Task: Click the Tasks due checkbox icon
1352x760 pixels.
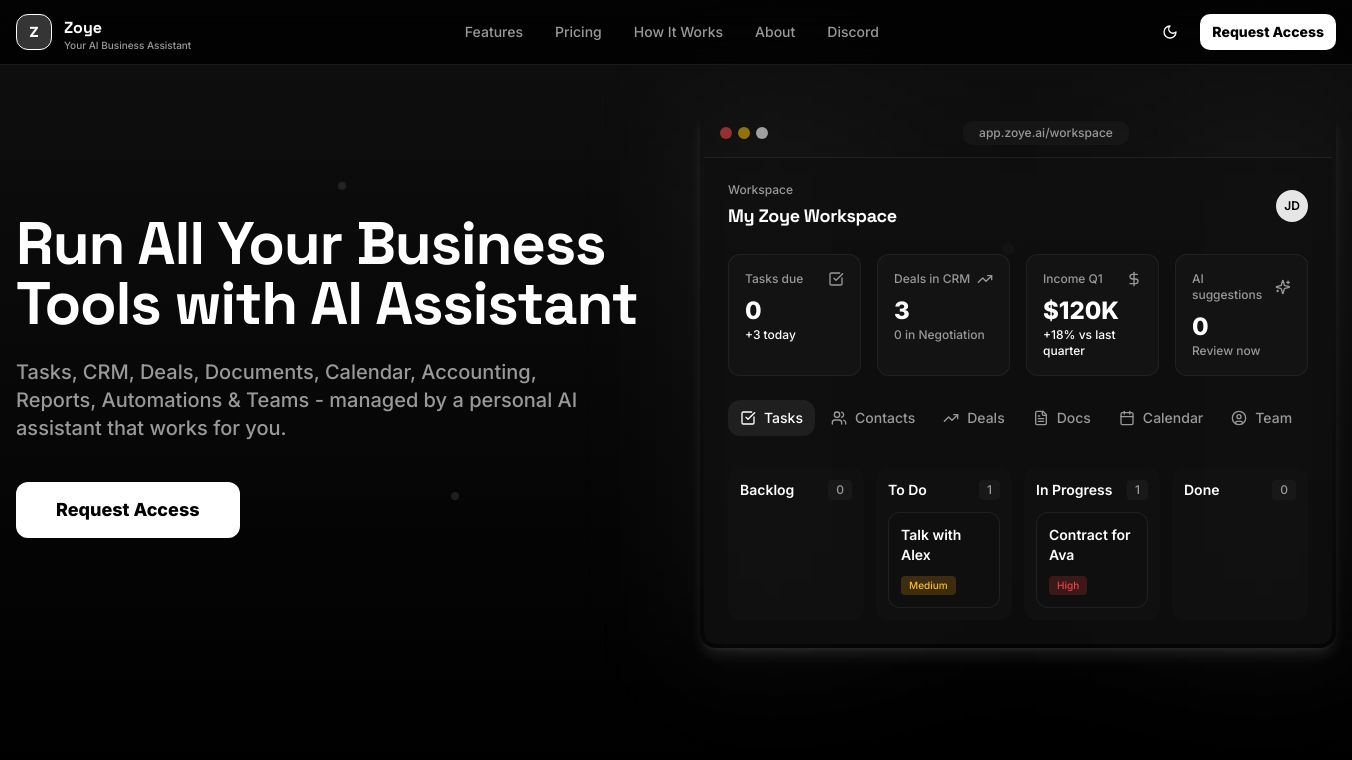Action: pos(836,279)
